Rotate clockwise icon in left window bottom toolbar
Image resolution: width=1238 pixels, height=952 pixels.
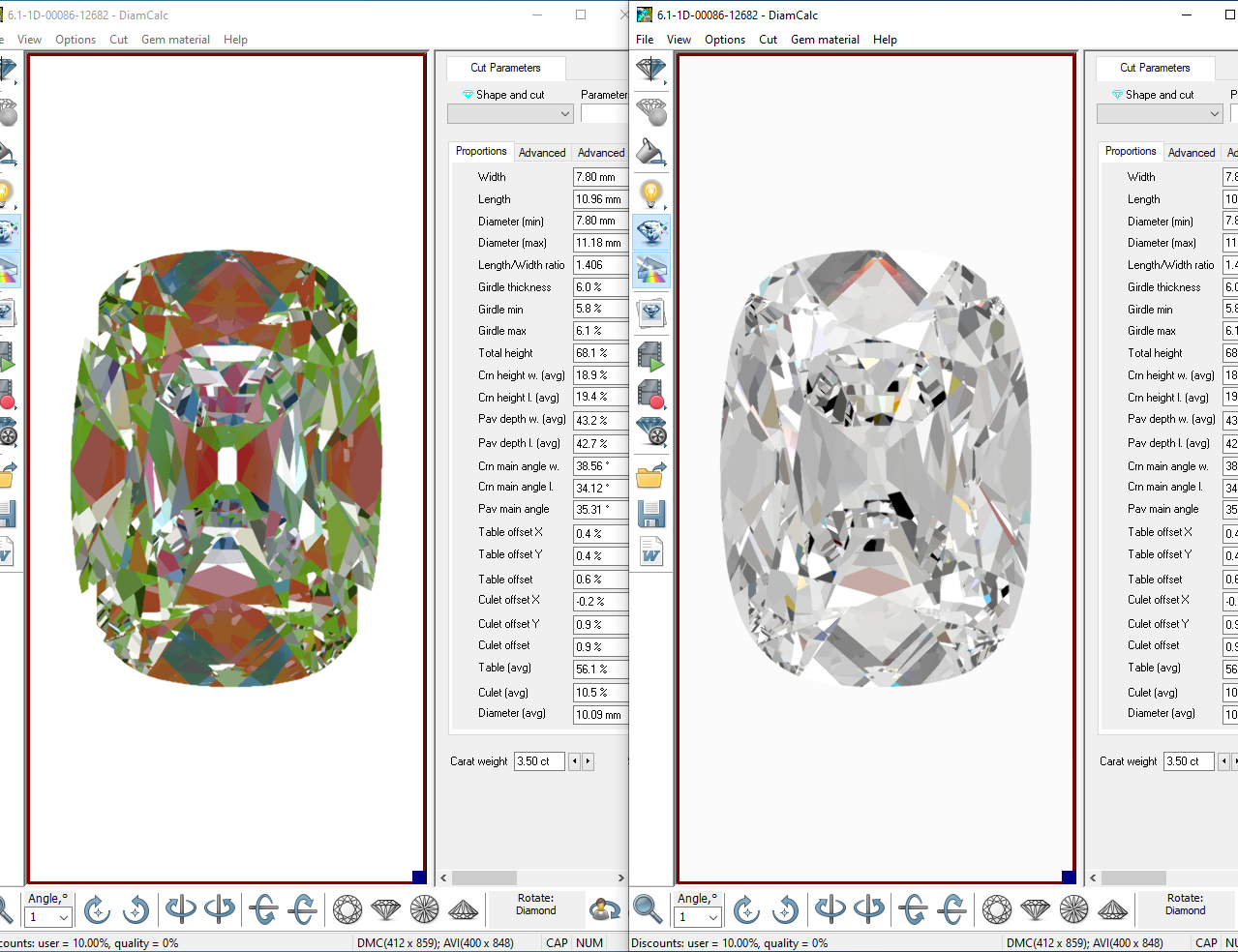coord(97,909)
